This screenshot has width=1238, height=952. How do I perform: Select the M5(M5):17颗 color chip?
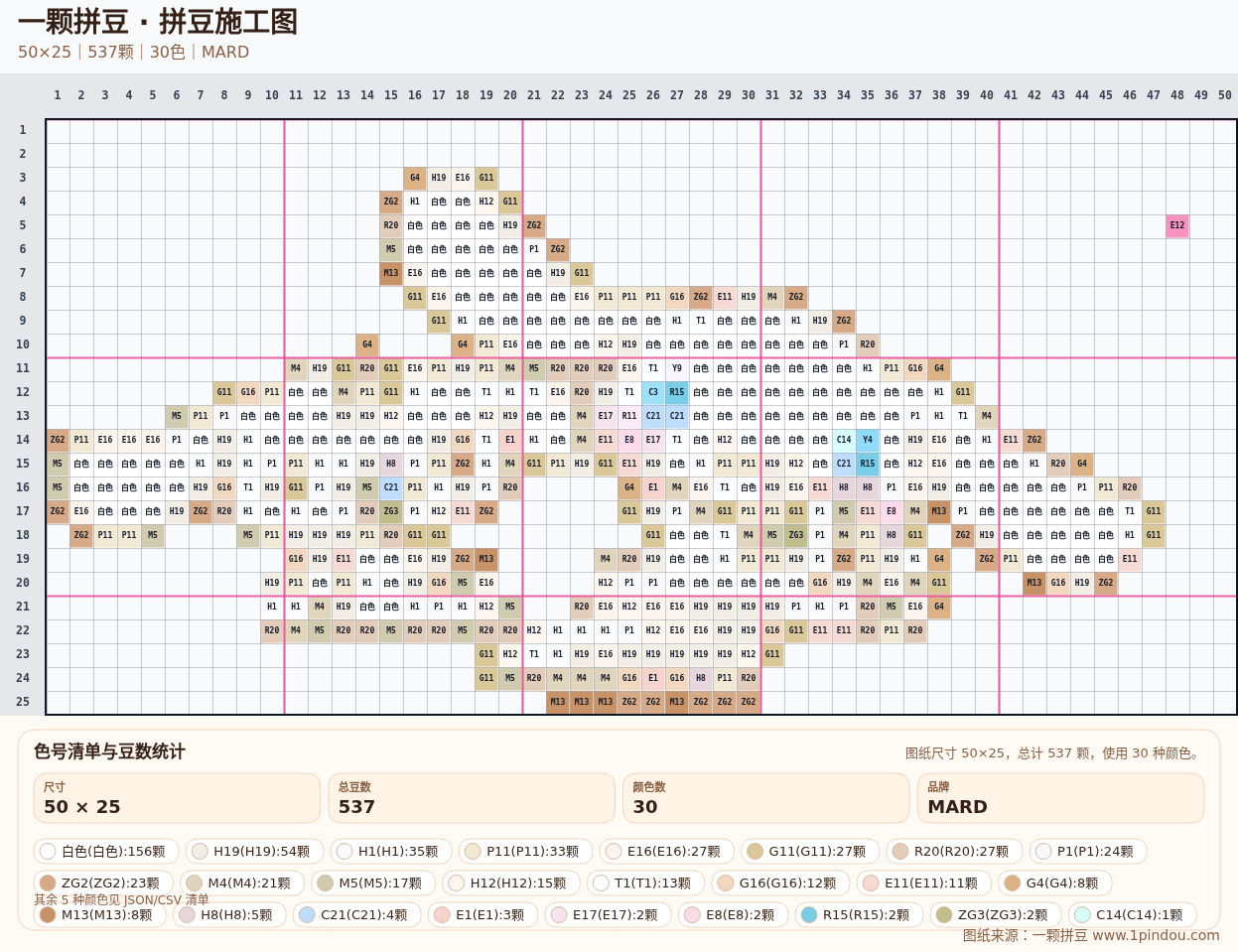point(373,884)
